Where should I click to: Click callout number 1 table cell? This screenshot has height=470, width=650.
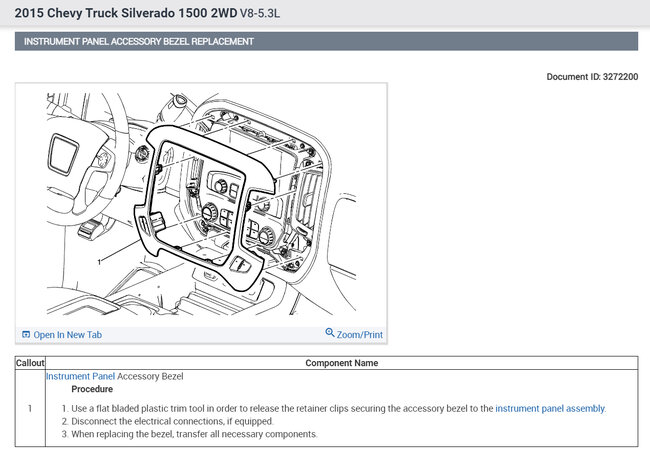point(30,408)
